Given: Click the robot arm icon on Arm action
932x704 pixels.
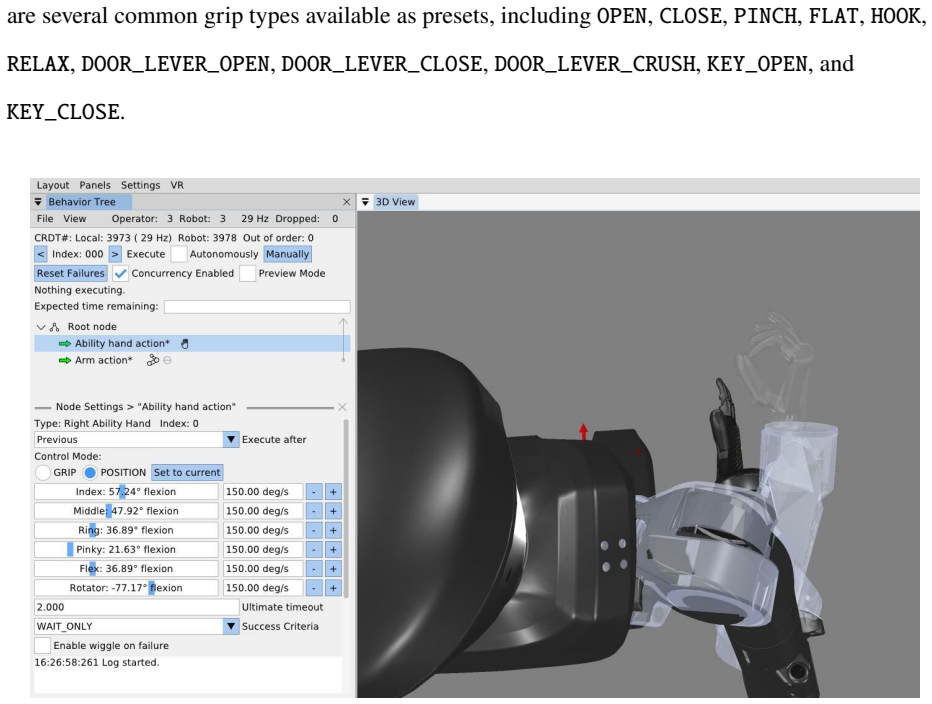Looking at the screenshot, I should tap(153, 360).
